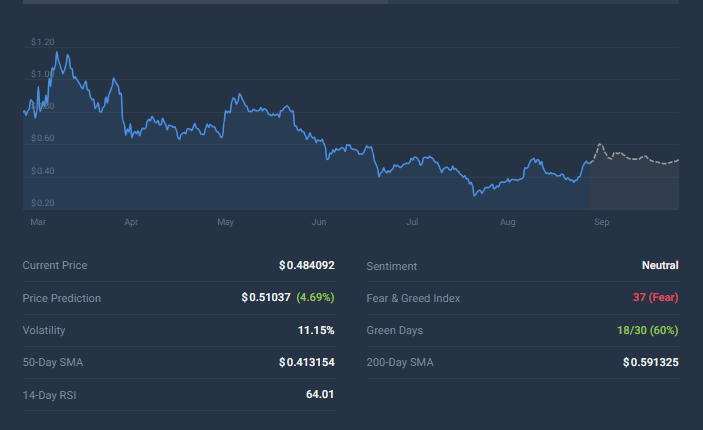Select the $0.484092 current price value
Viewport: 703px width, 430px height.
pyautogui.click(x=307, y=265)
